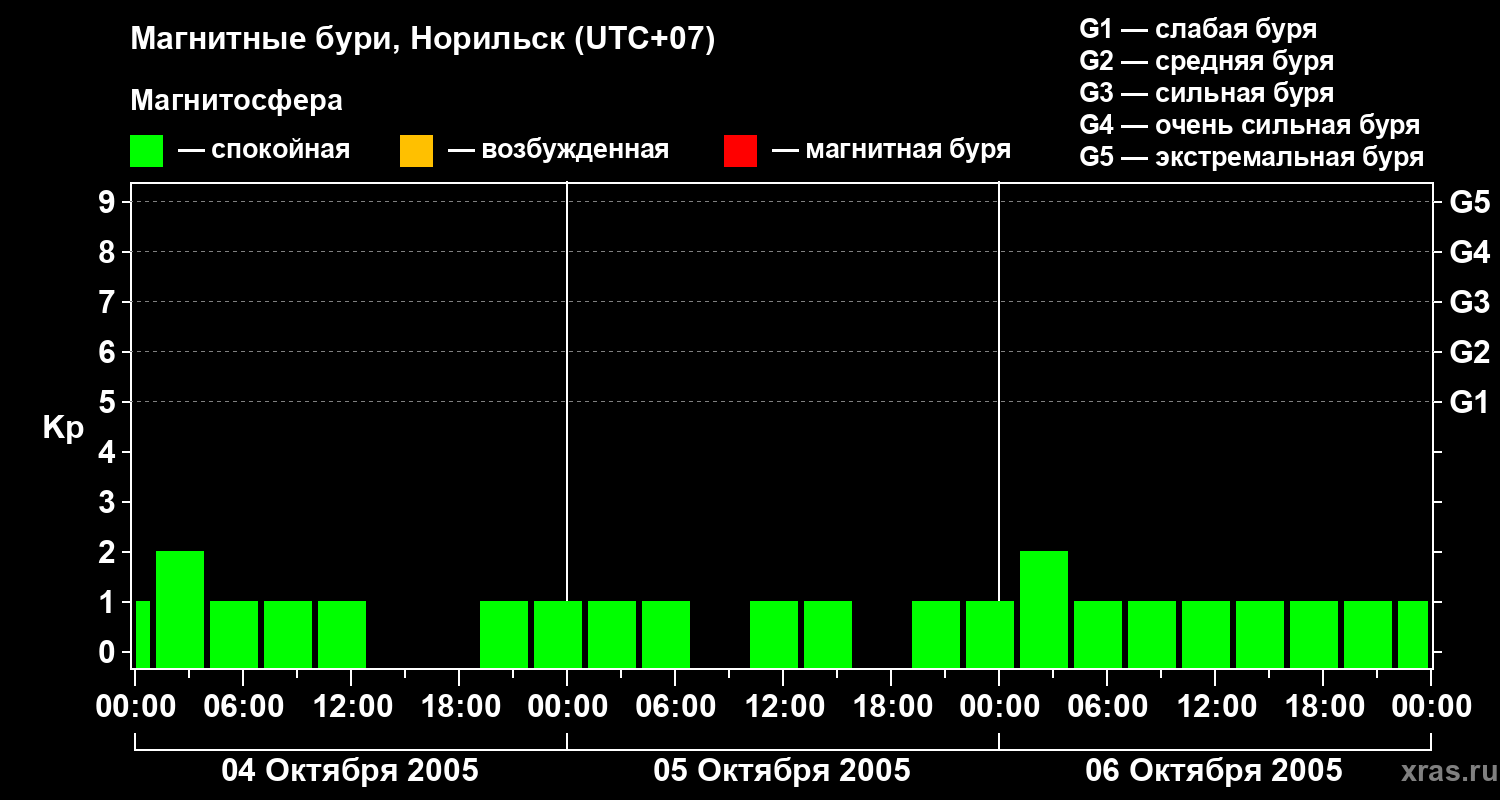The height and width of the screenshot is (800, 1500).
Task: Click the first '00:00' label at the chart start
Action: click(x=135, y=707)
